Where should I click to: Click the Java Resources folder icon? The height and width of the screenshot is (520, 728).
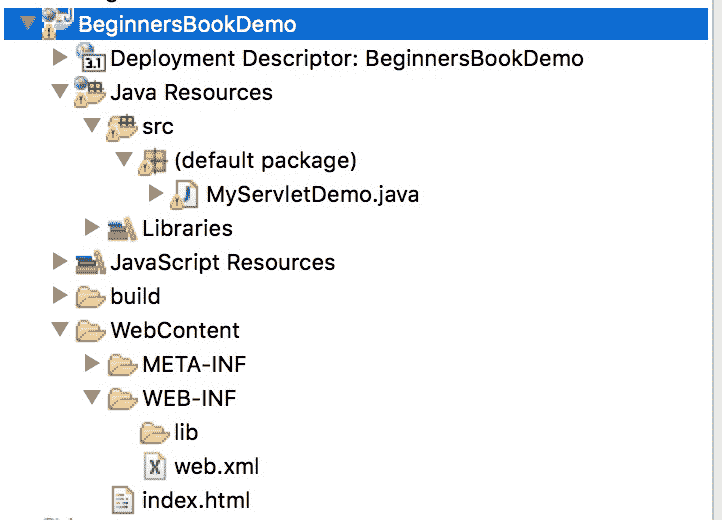[x=91, y=92]
